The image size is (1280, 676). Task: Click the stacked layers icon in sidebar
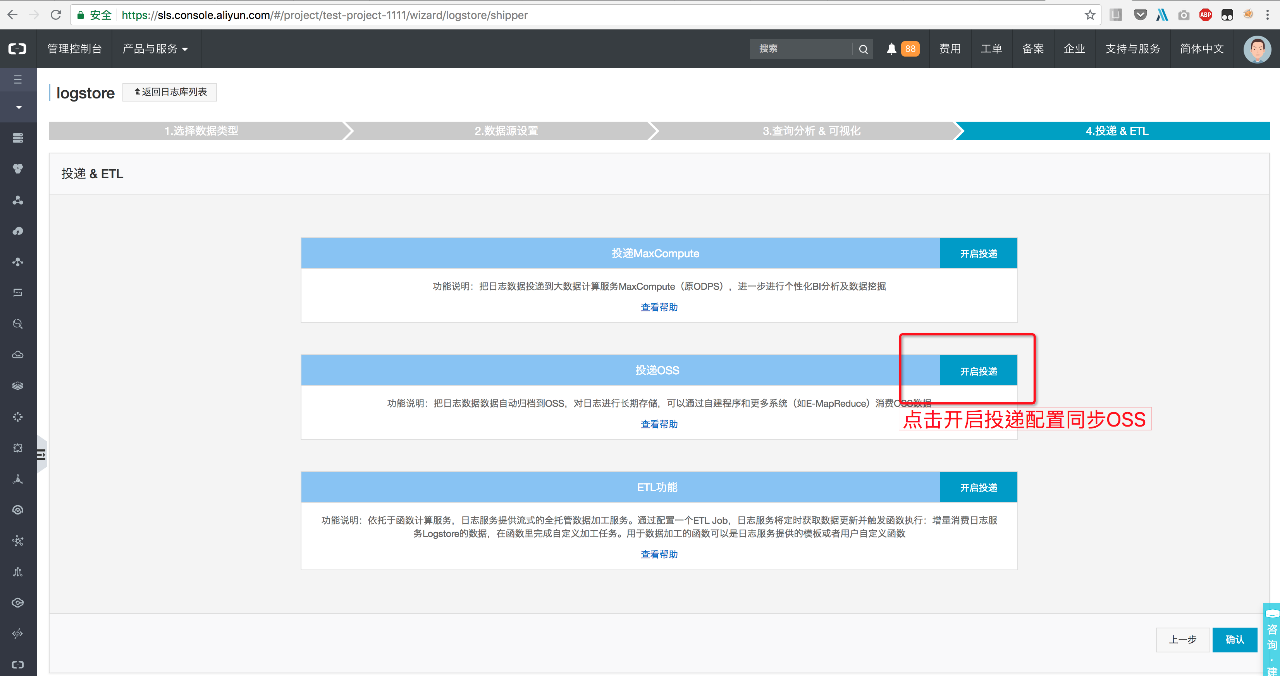[18, 386]
